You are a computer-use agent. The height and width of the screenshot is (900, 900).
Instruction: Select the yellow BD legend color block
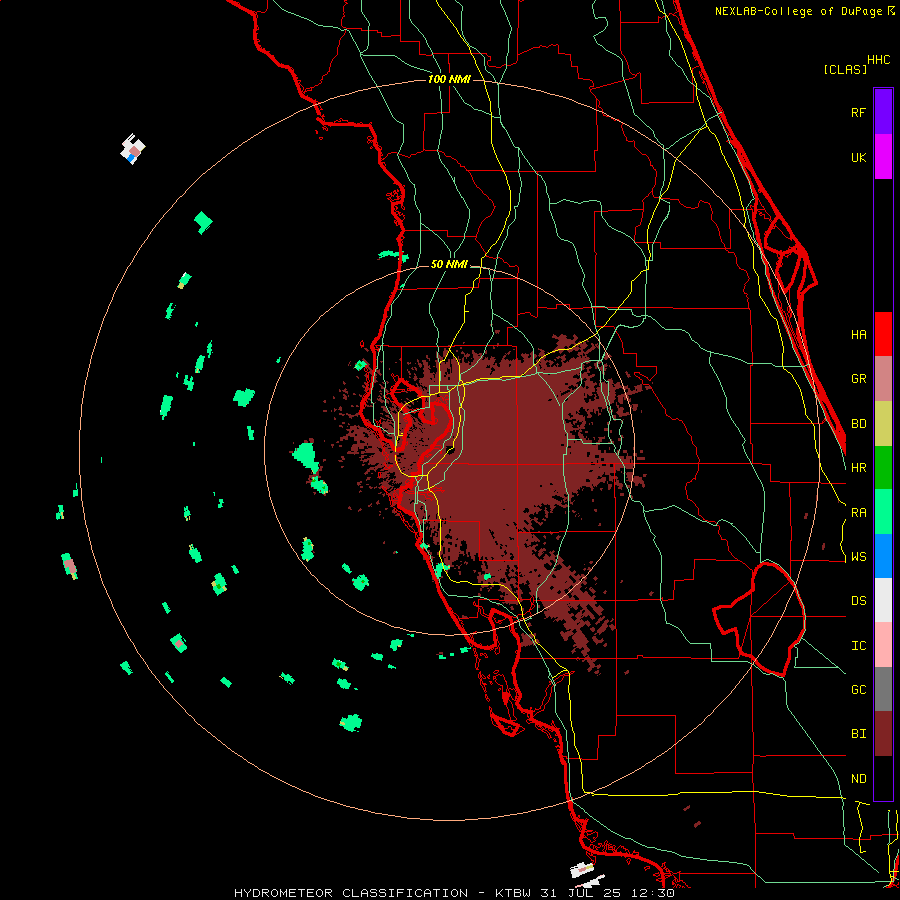[883, 424]
